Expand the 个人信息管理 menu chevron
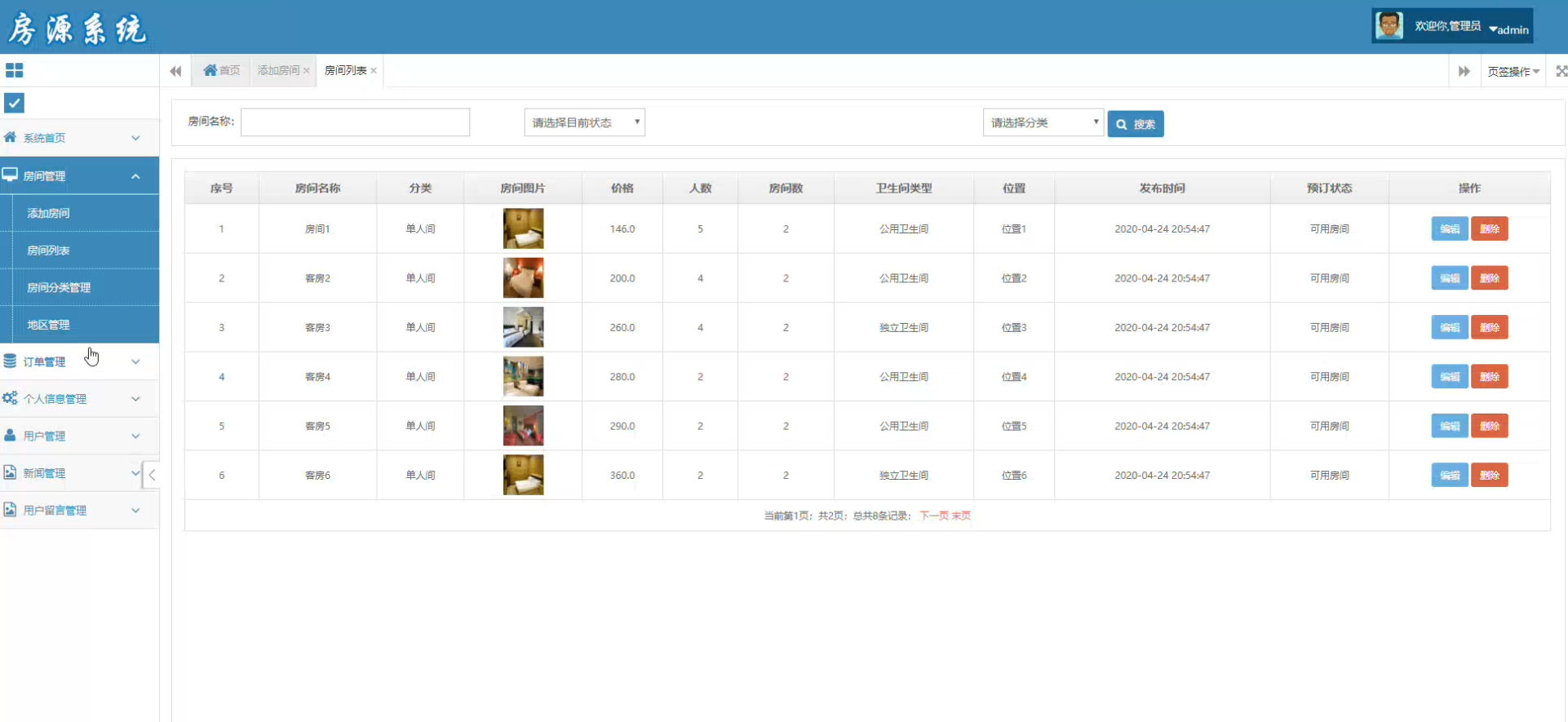The width and height of the screenshot is (1568, 722). (135, 399)
